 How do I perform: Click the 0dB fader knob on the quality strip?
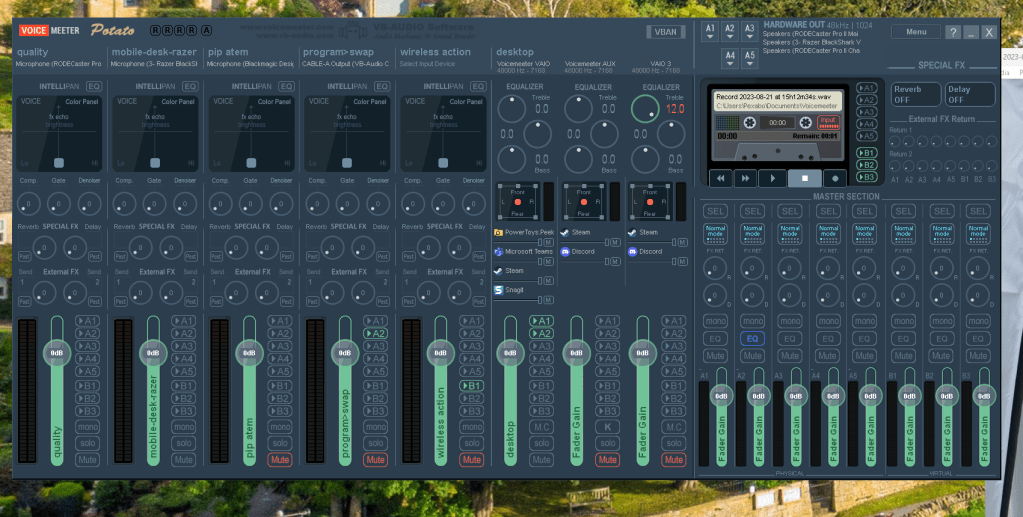[57, 353]
